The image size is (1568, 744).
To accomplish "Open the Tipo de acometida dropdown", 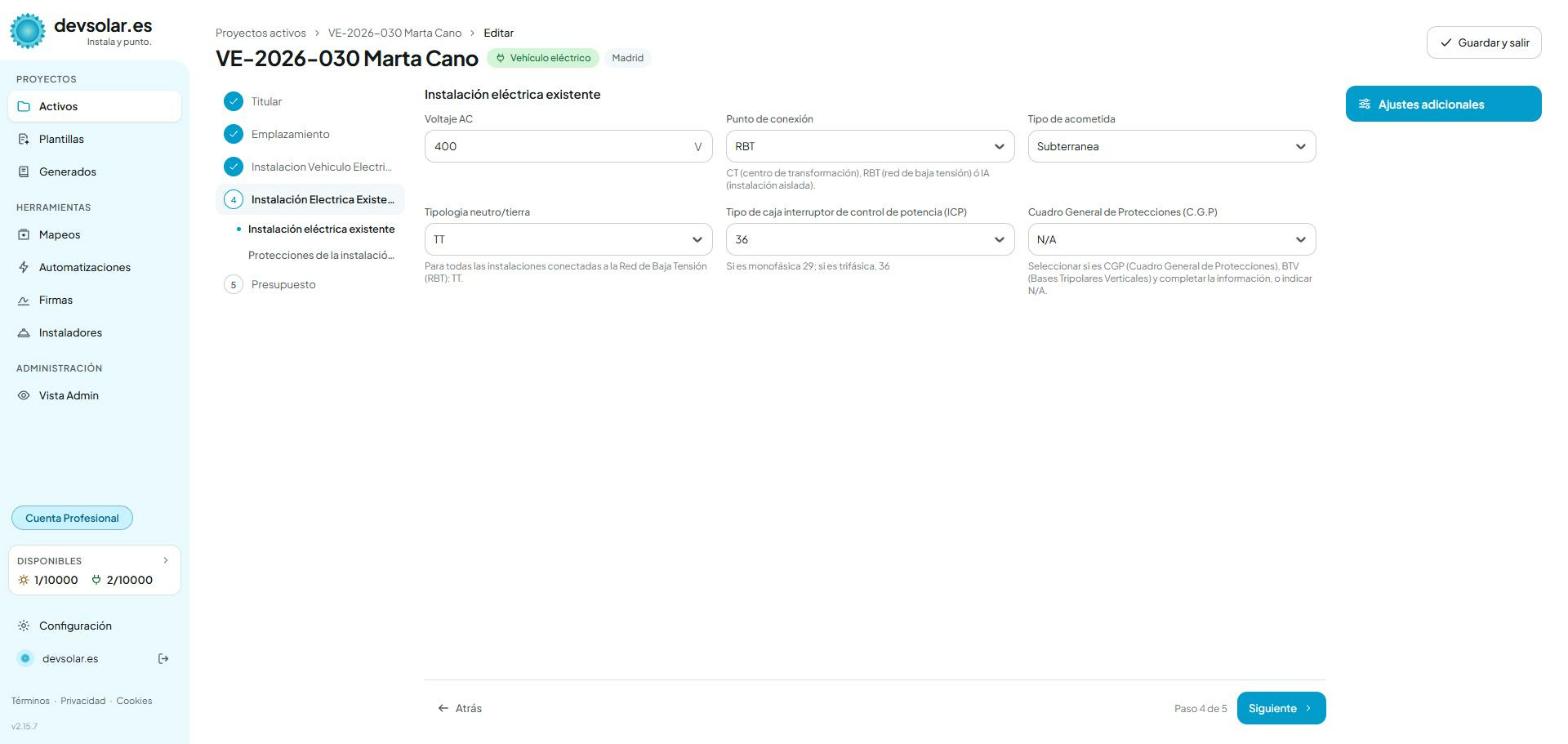I will 1171,147.
